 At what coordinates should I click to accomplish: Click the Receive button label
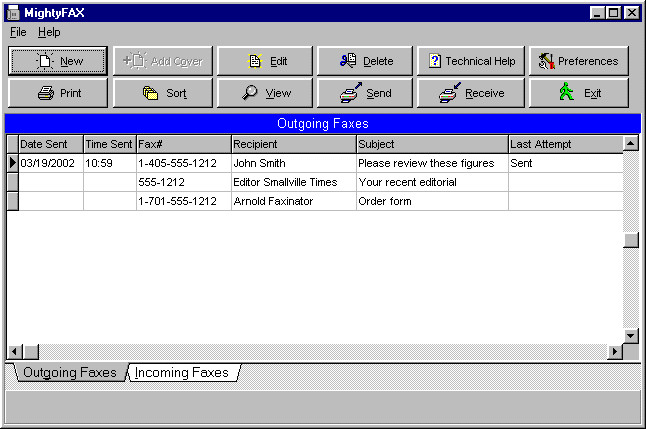(485, 94)
